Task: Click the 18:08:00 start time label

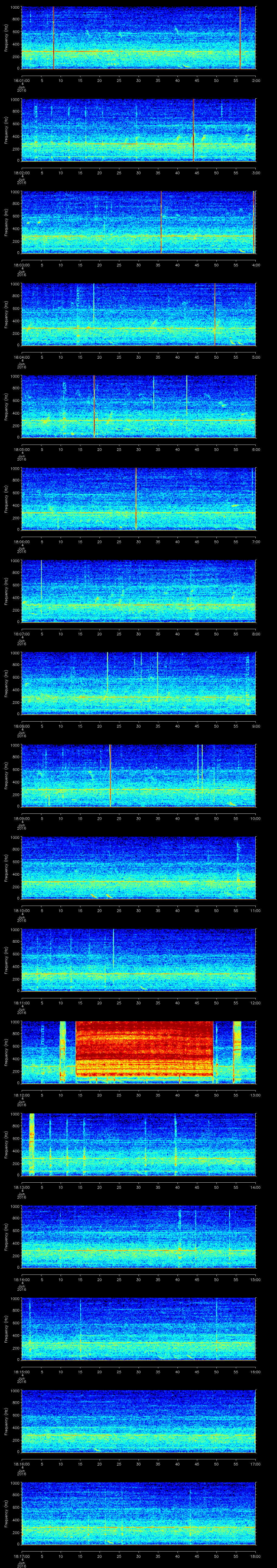Action: point(21,726)
